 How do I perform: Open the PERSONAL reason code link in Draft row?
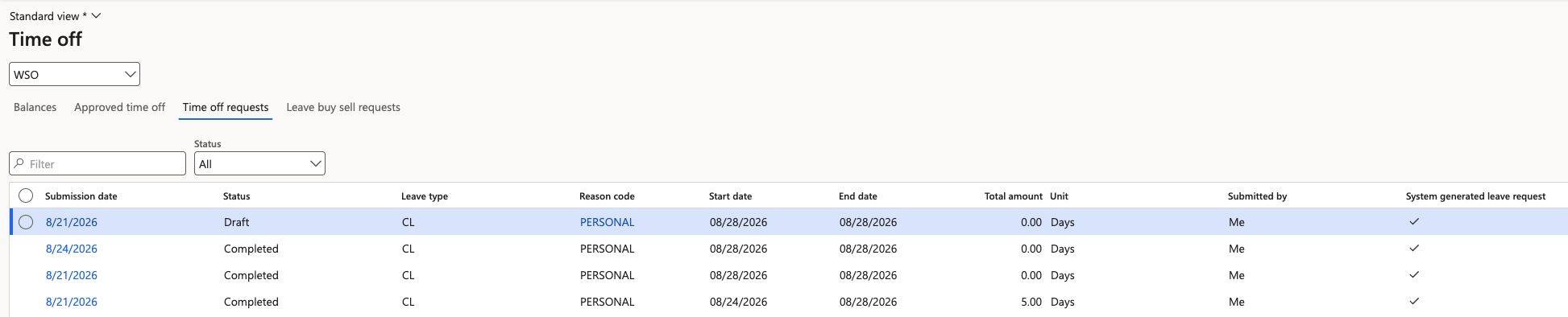pos(608,222)
